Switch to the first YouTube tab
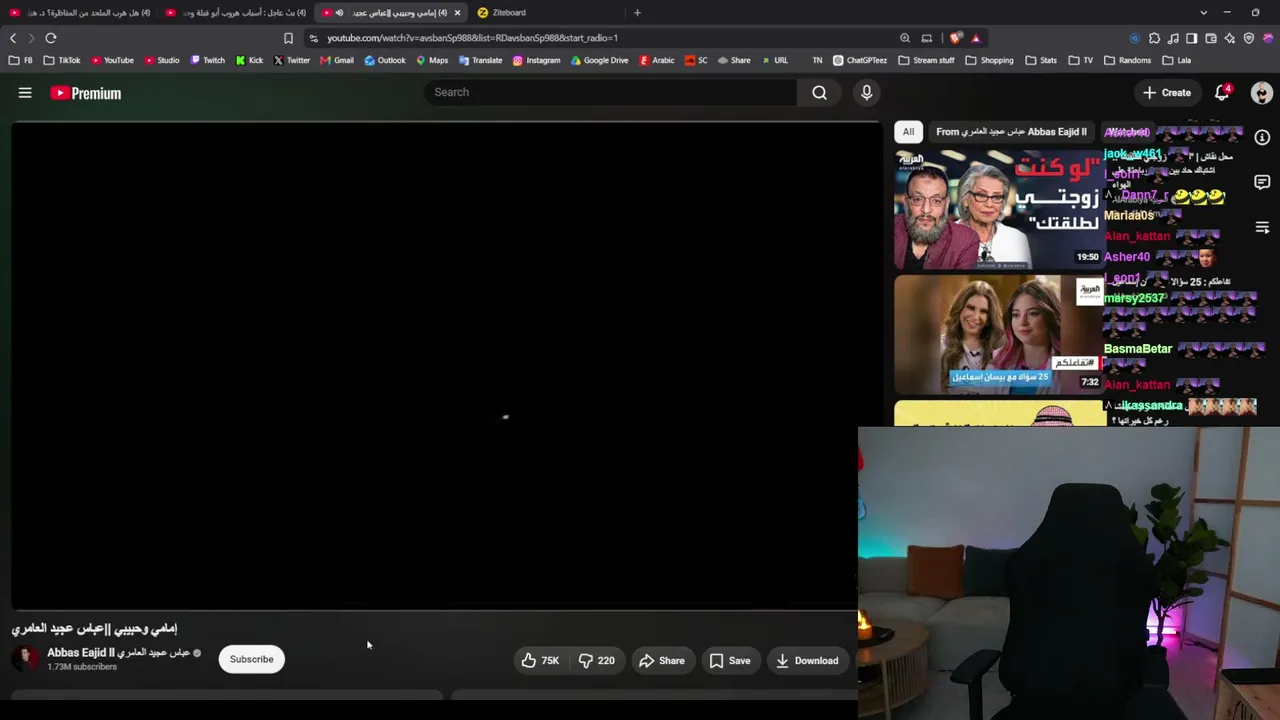The image size is (1280, 720). tap(80, 13)
